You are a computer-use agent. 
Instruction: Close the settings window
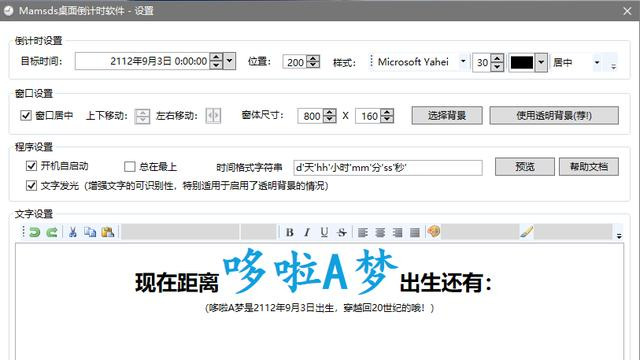pyautogui.click(x=627, y=11)
